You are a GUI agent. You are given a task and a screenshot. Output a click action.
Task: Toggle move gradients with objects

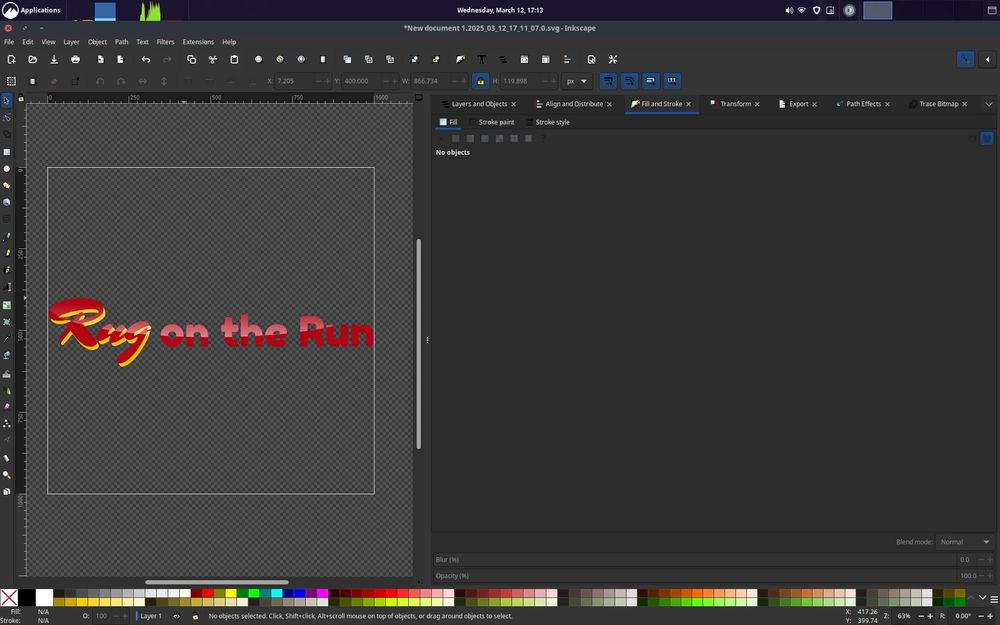(x=651, y=81)
